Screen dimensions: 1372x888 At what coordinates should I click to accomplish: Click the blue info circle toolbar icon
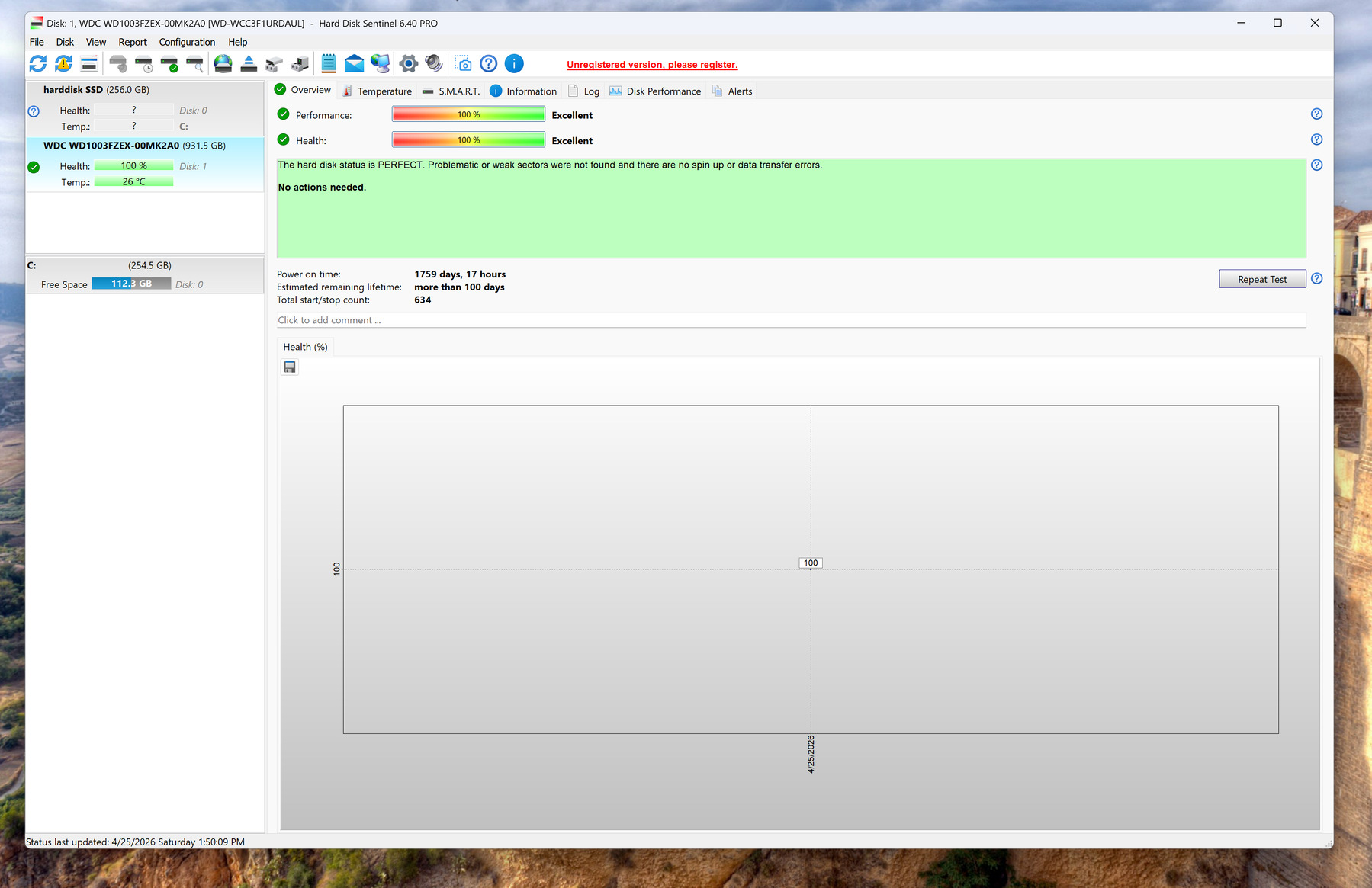pos(515,64)
